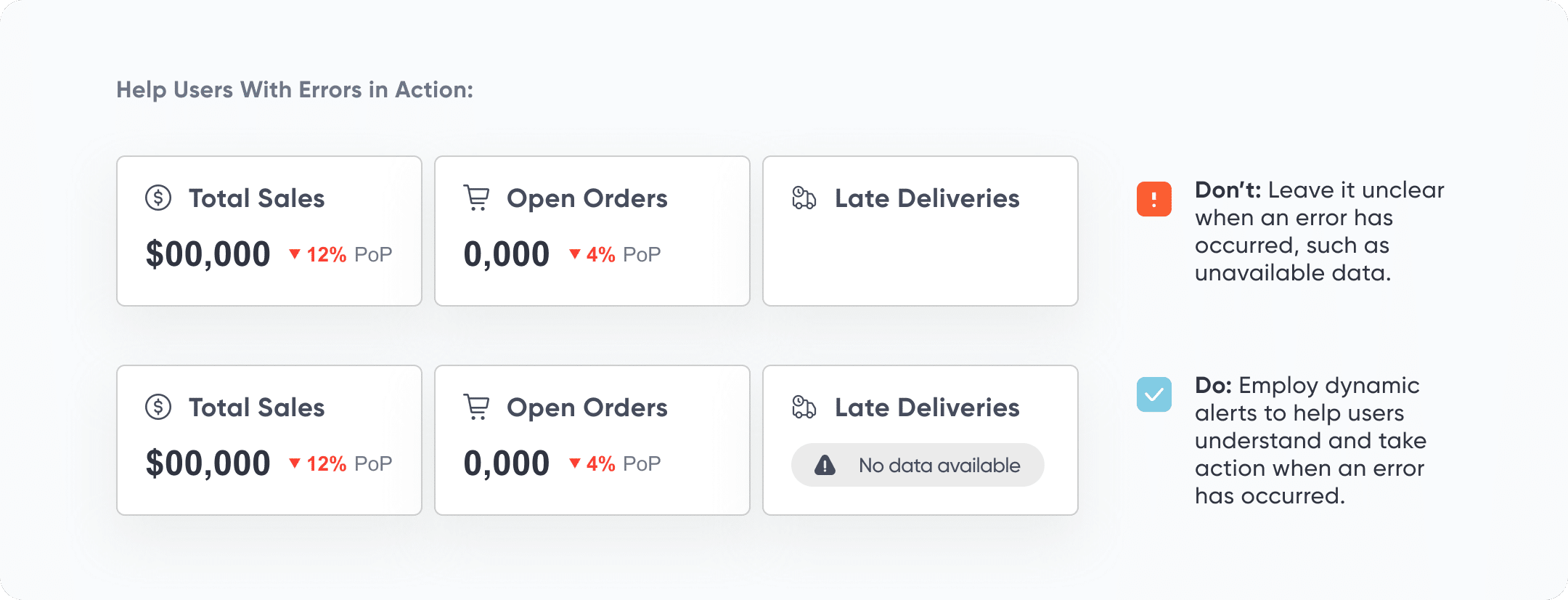Click the Don't: Leave it unclear guidance text
Screen dimensions: 1568x600
point(1319,231)
